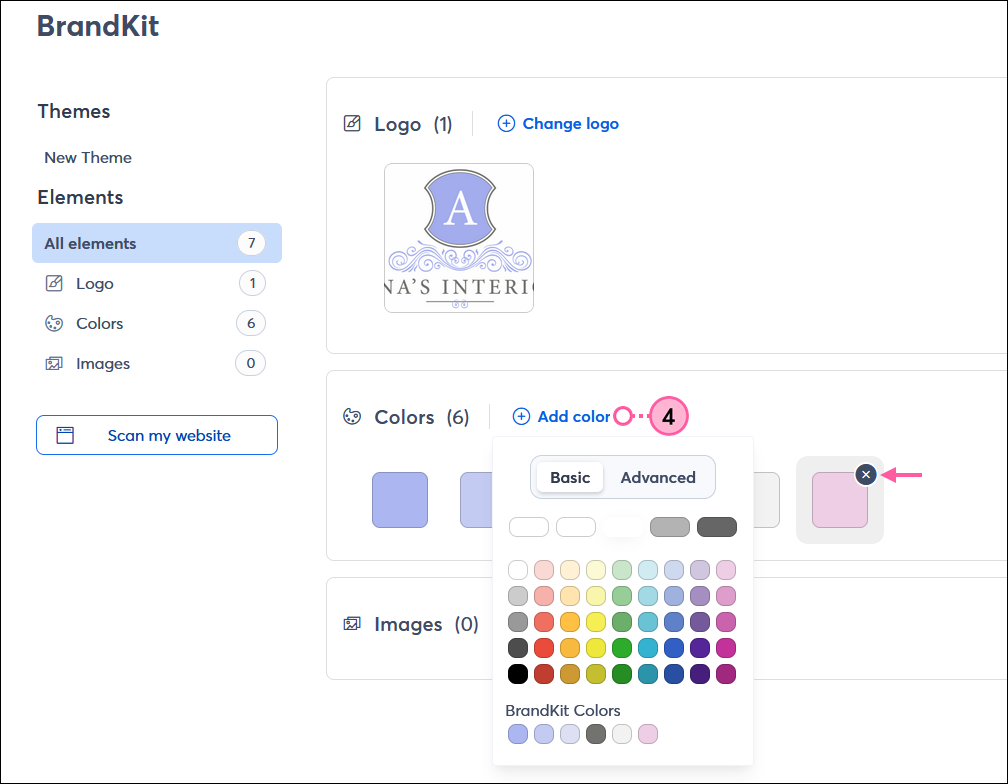Screen dimensions: 1008x784
Task: Switch to the Basic tab in the color picker
Action: pos(569,477)
